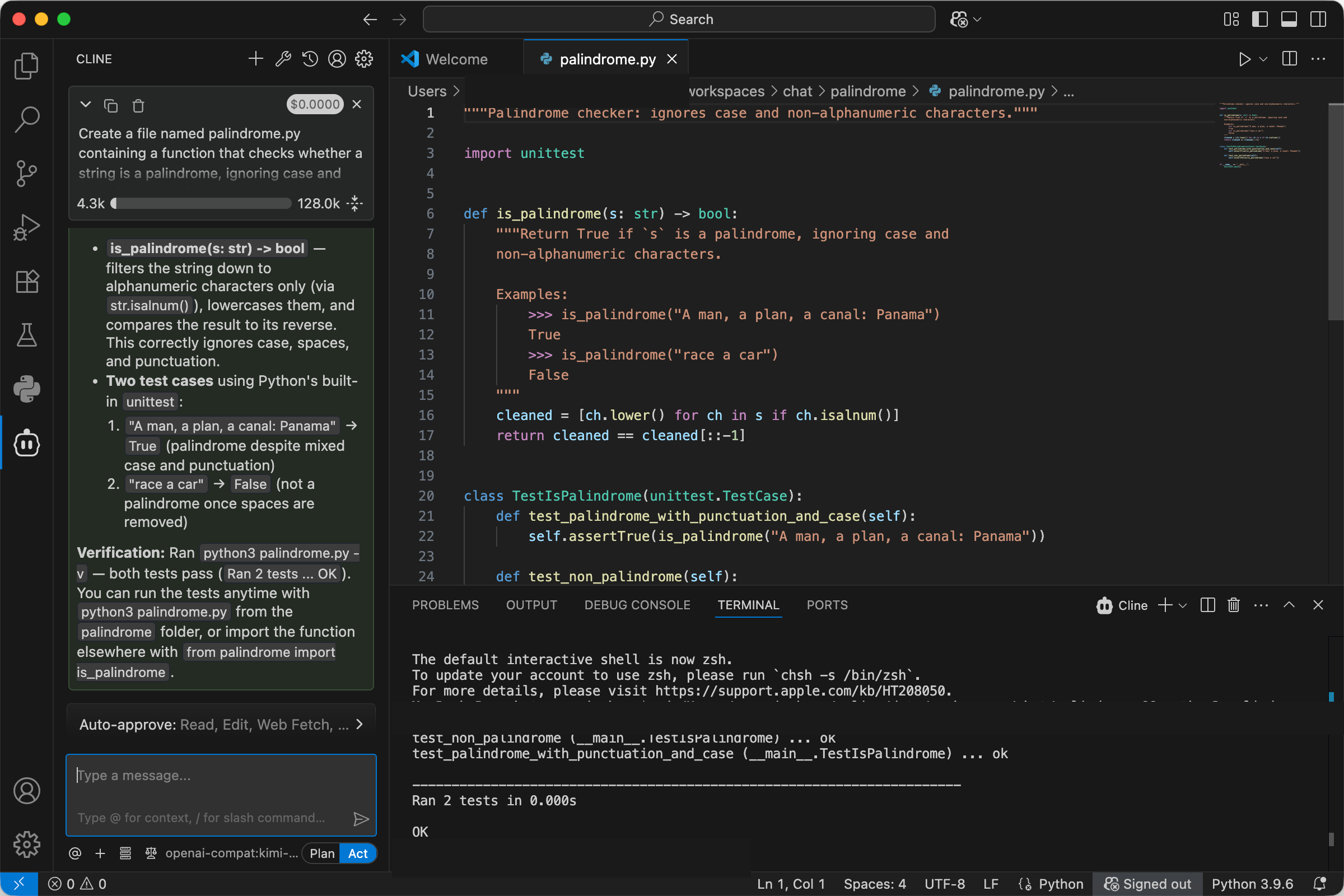
Task: Toggle the secondary side bar layout
Action: click(1318, 19)
